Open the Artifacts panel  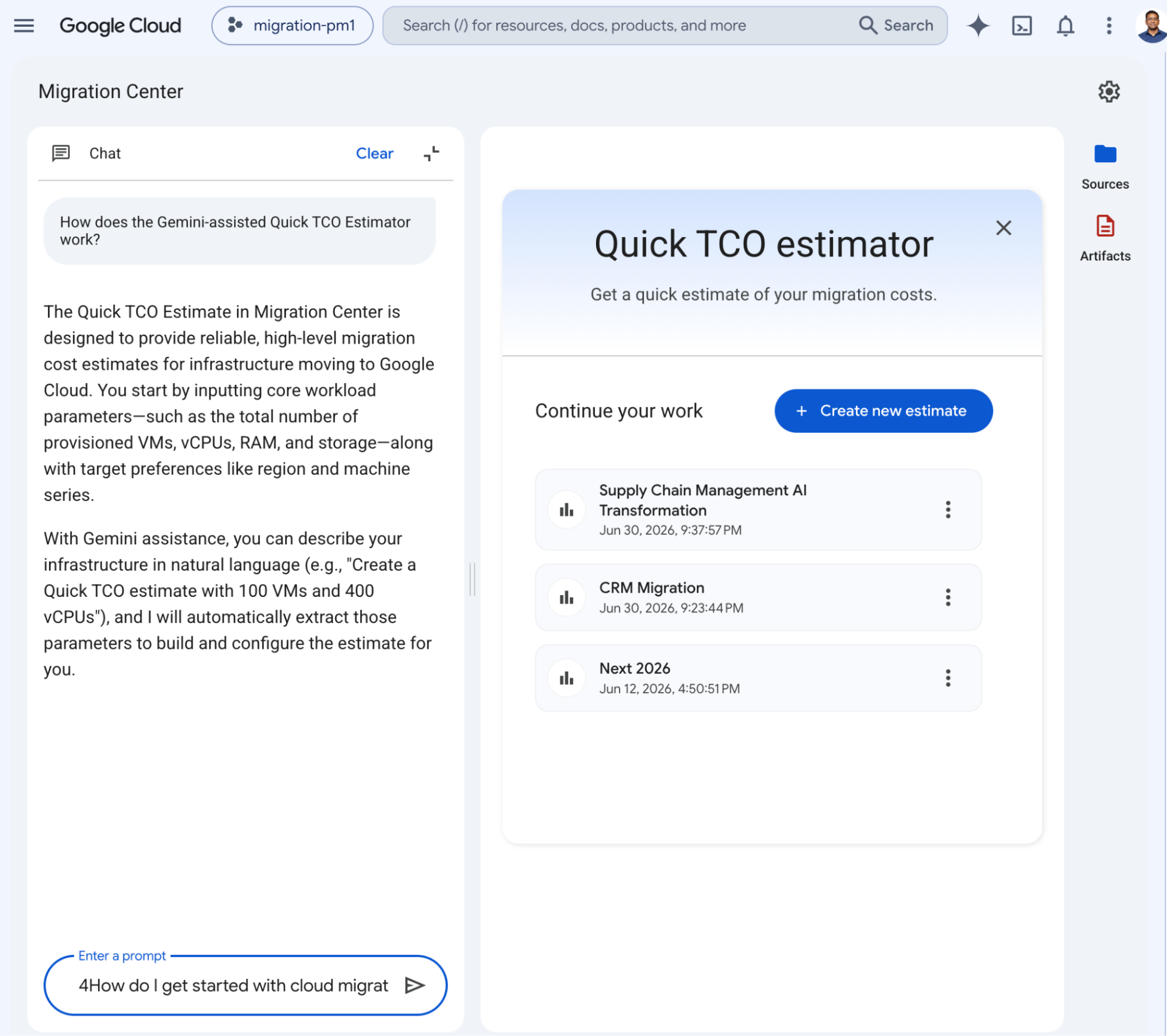click(x=1105, y=239)
